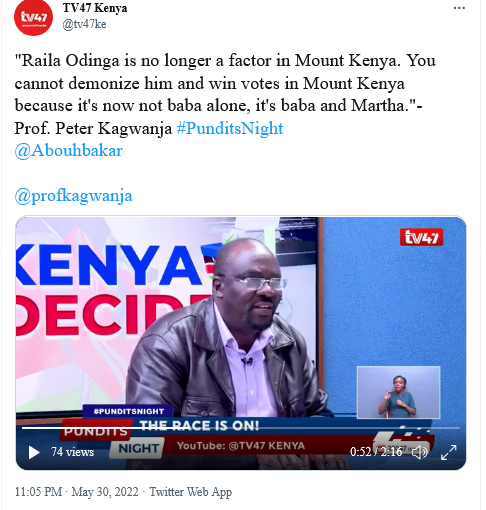Play the embedded video
Viewport: 486px width, 510px height.
pos(34,452)
